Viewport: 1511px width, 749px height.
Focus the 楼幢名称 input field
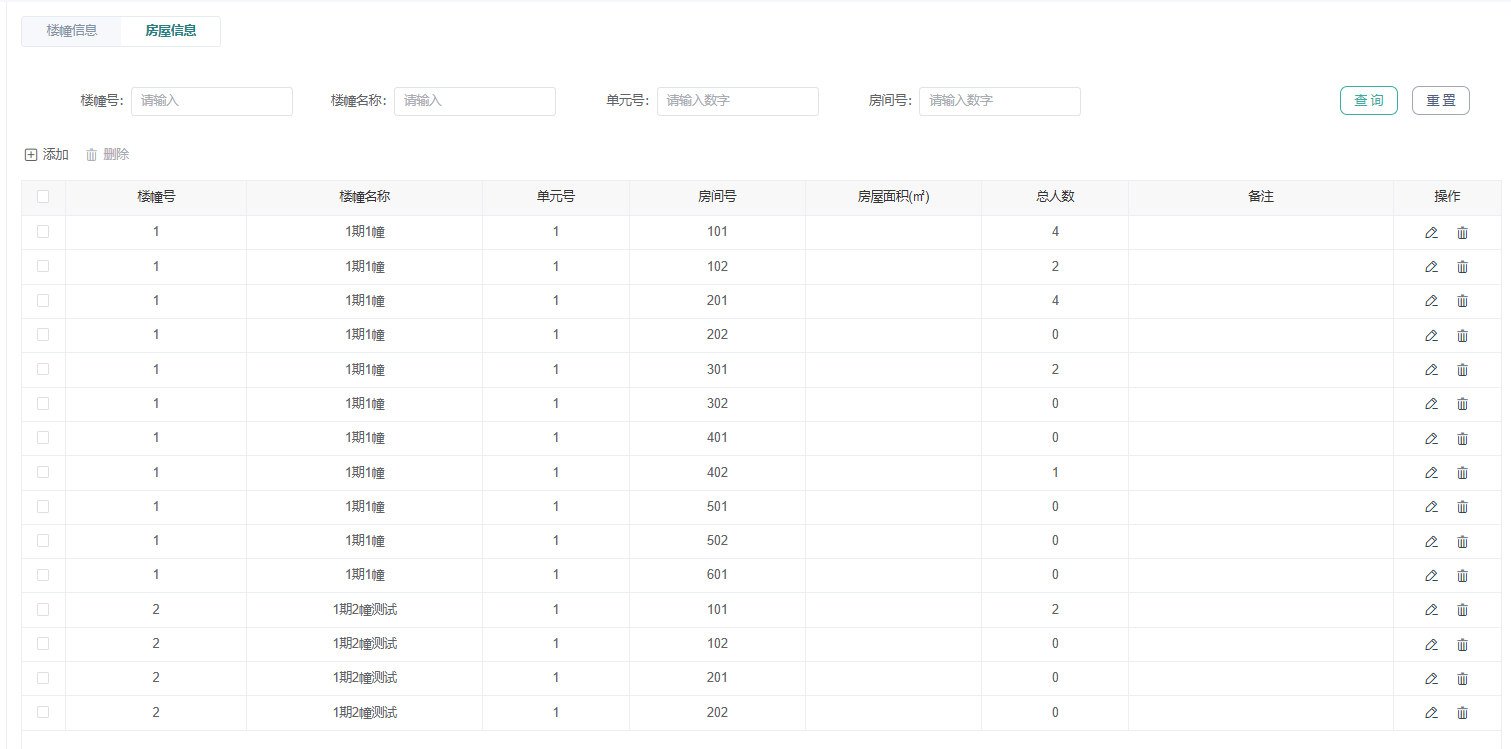475,101
